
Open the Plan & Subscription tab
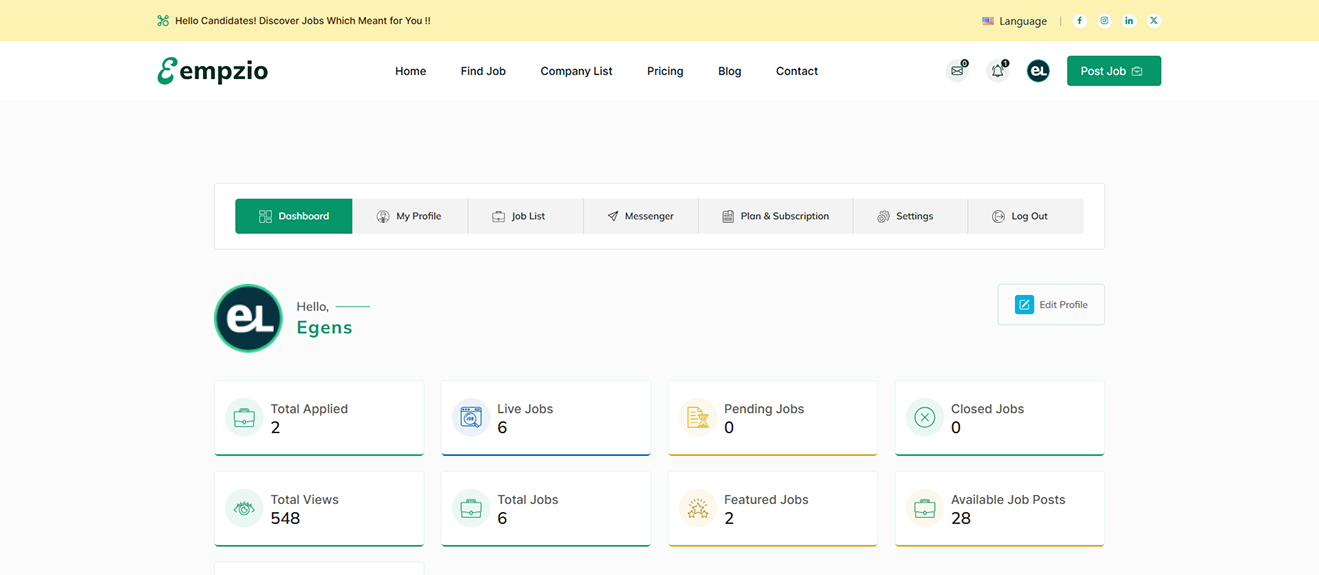776,216
